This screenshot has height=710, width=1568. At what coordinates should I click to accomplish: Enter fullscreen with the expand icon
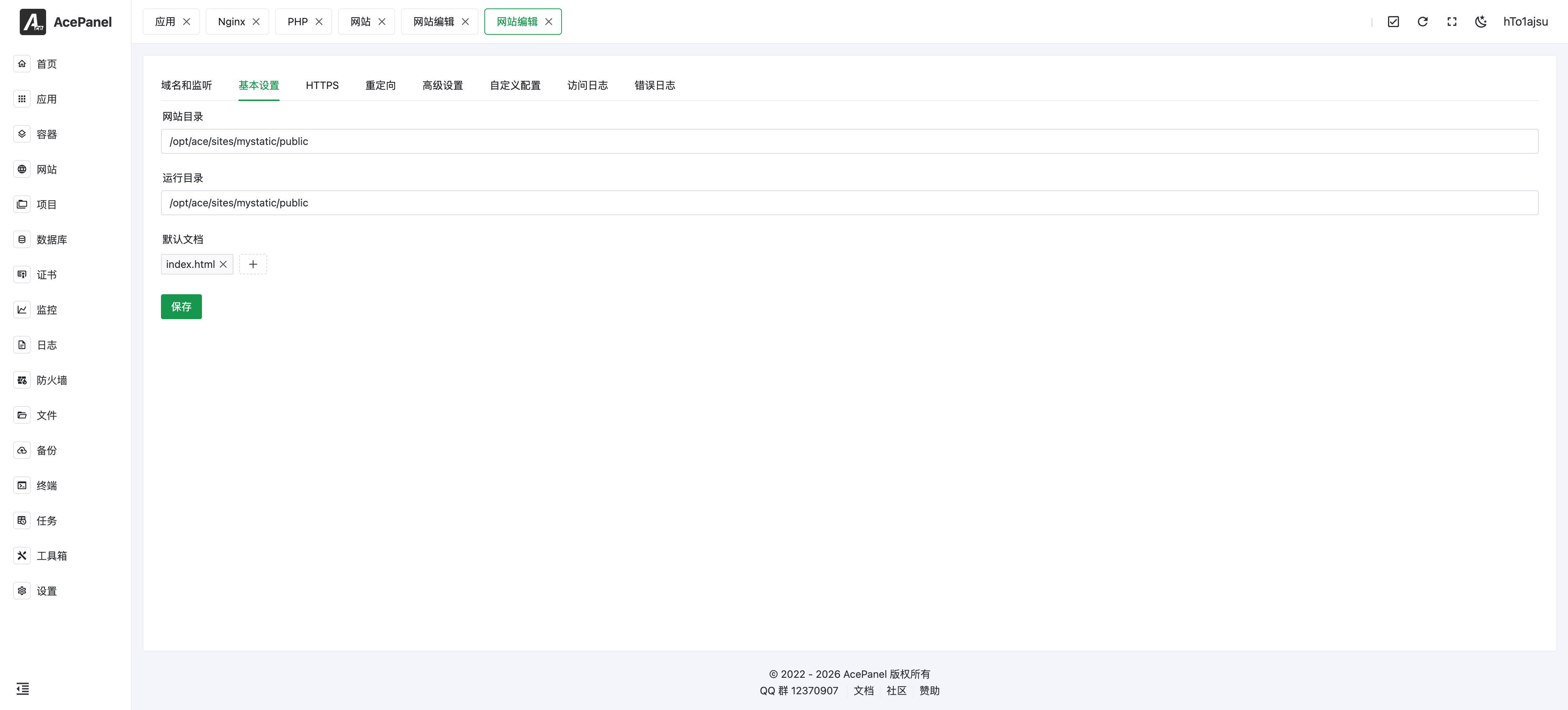point(1452,22)
